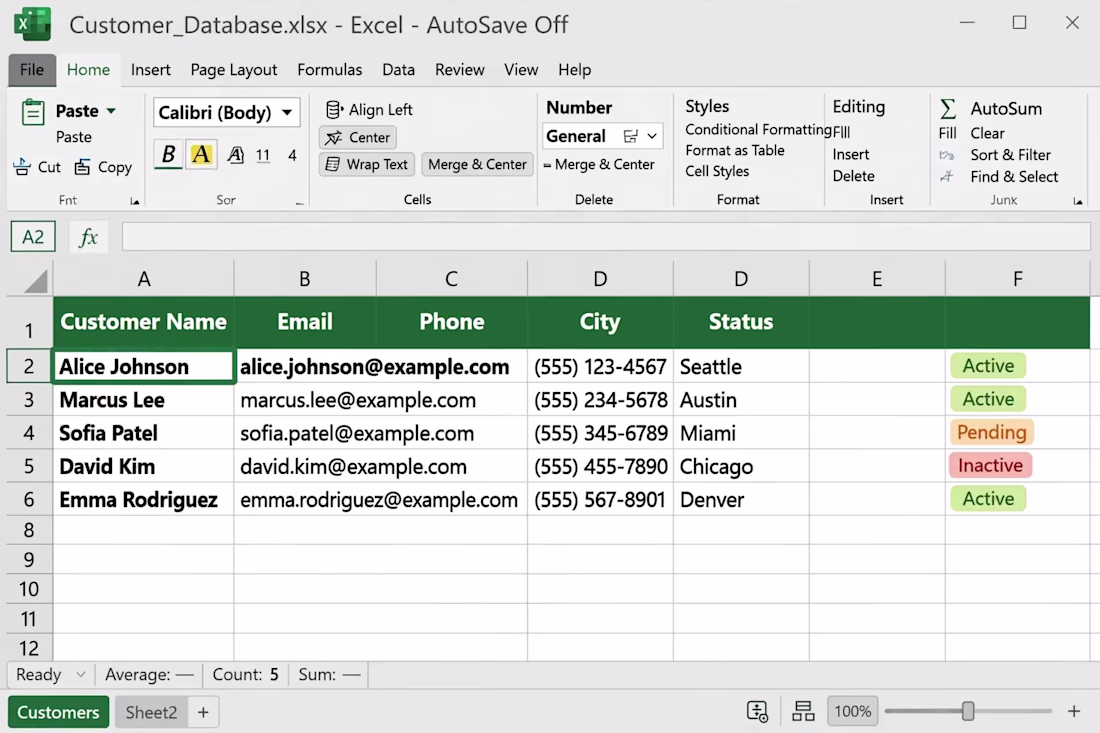1100x733 pixels.
Task: Click the zoom in plus icon
Action: pyautogui.click(x=1074, y=711)
